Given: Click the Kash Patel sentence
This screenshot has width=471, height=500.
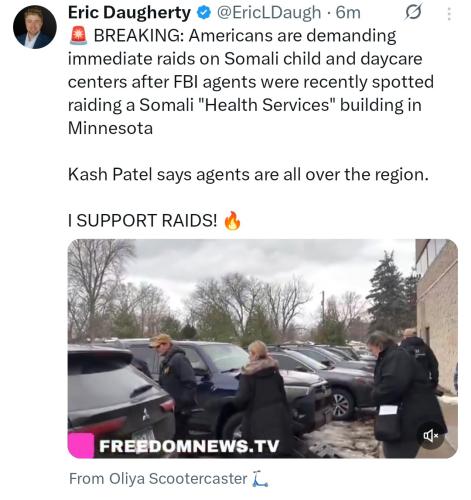Looking at the screenshot, I should [248, 175].
